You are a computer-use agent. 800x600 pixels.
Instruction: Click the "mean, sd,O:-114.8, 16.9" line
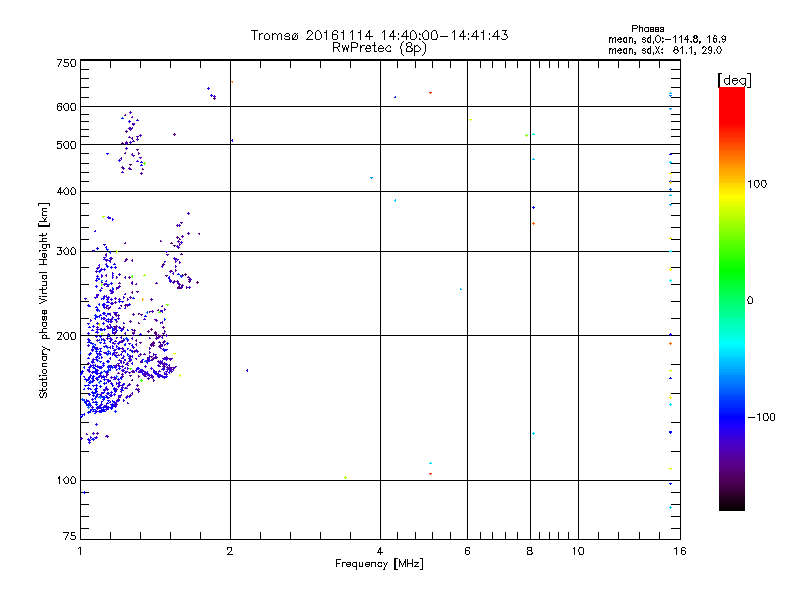[x=667, y=39]
